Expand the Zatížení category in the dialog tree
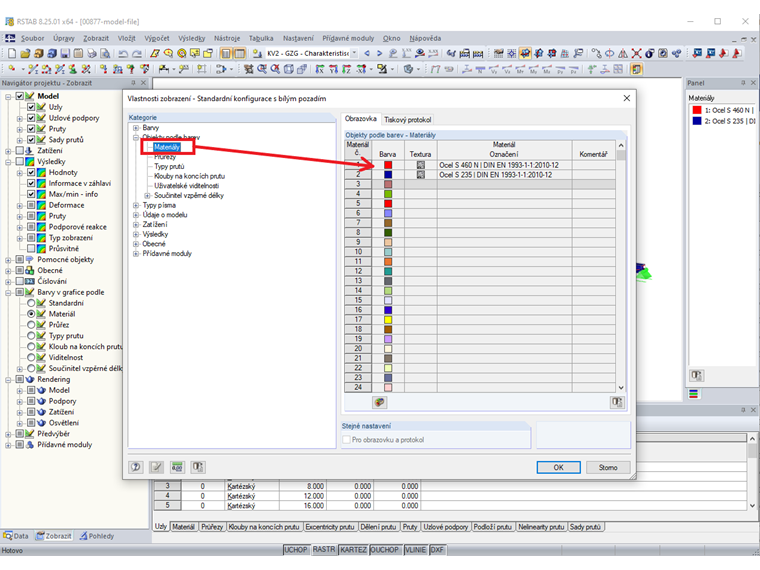 [x=136, y=225]
